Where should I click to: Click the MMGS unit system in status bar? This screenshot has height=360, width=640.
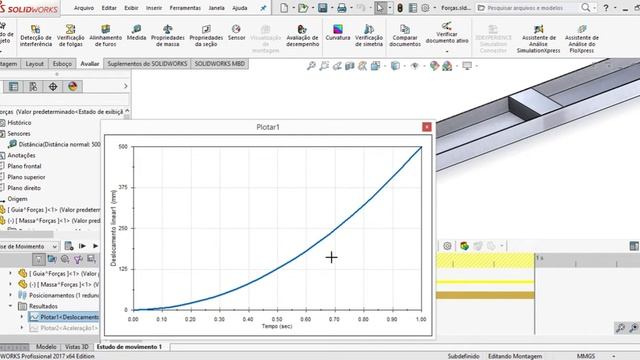tap(586, 356)
